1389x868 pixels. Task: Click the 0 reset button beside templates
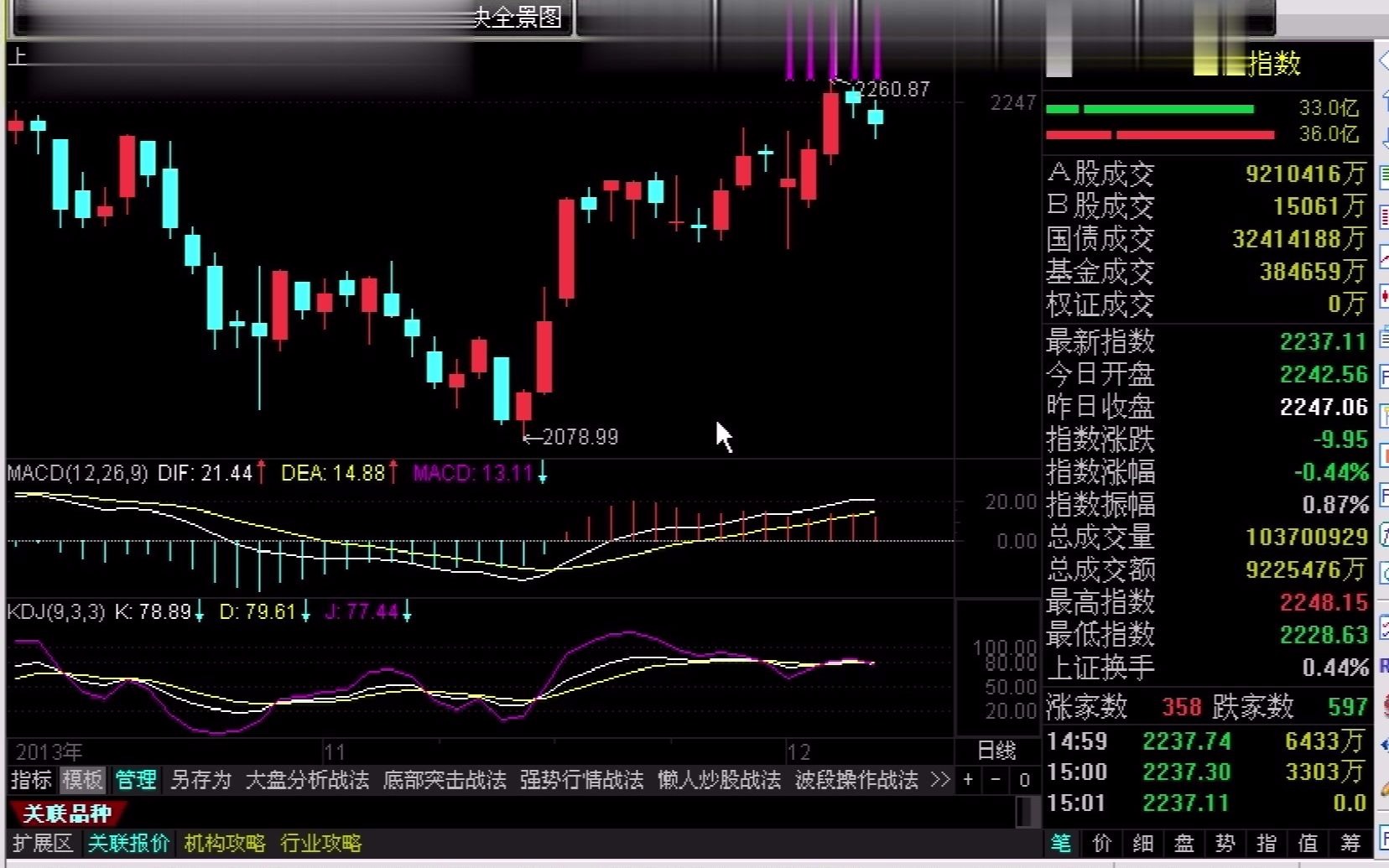pyautogui.click(x=1024, y=780)
